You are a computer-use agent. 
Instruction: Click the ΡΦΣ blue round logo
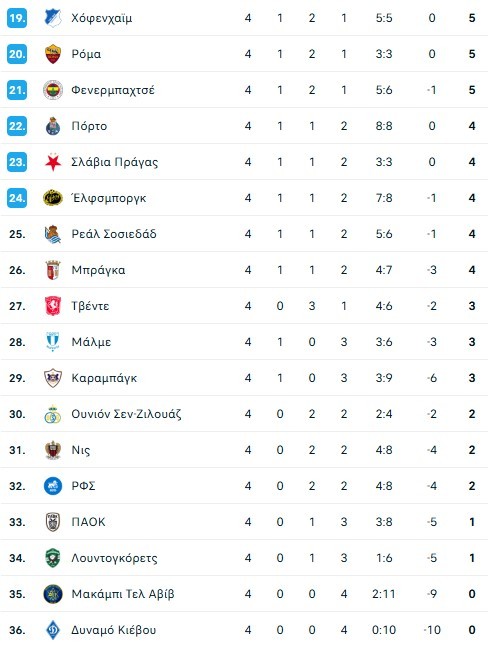(53, 486)
